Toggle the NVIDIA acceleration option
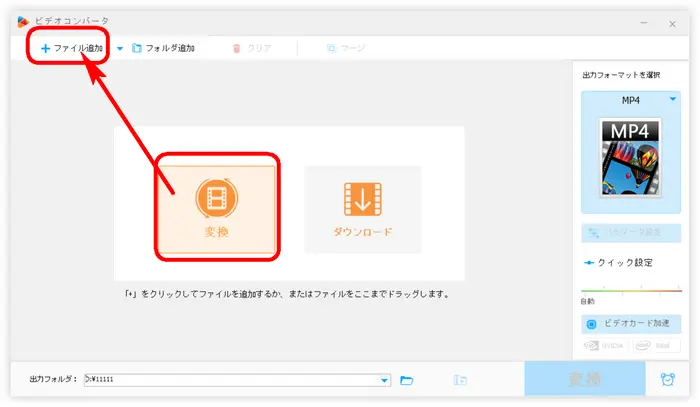Viewport: 700px width, 407px height. [603, 345]
